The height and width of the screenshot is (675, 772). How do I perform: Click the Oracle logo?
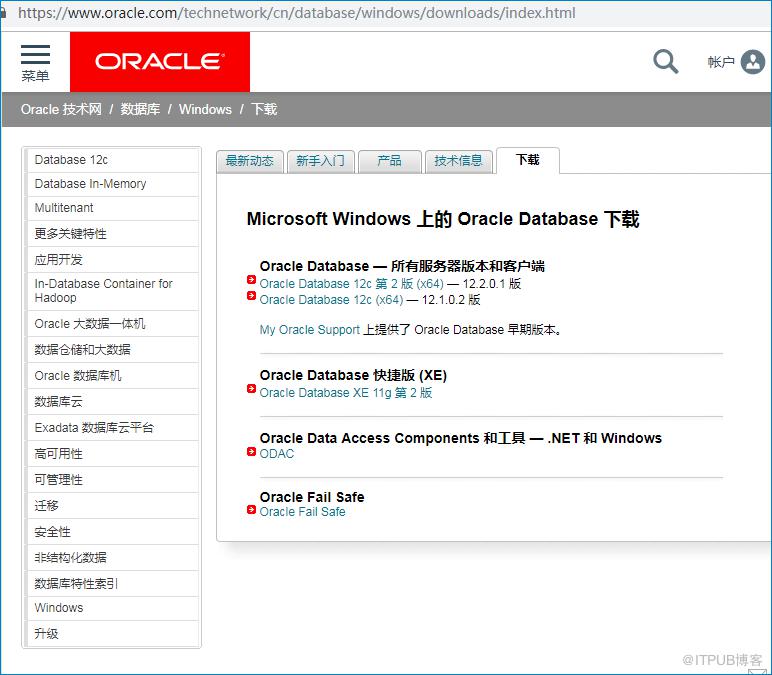pos(160,62)
